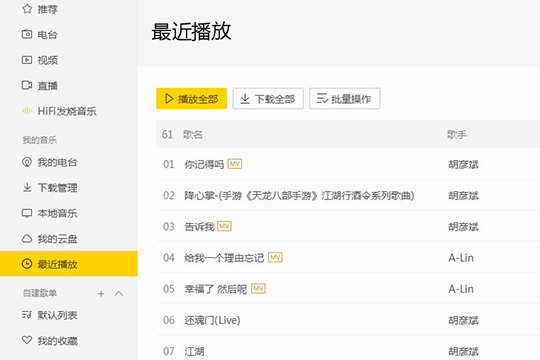The height and width of the screenshot is (360, 540).
Task: Go to 推荐 in the sidebar
Action: [47, 9]
